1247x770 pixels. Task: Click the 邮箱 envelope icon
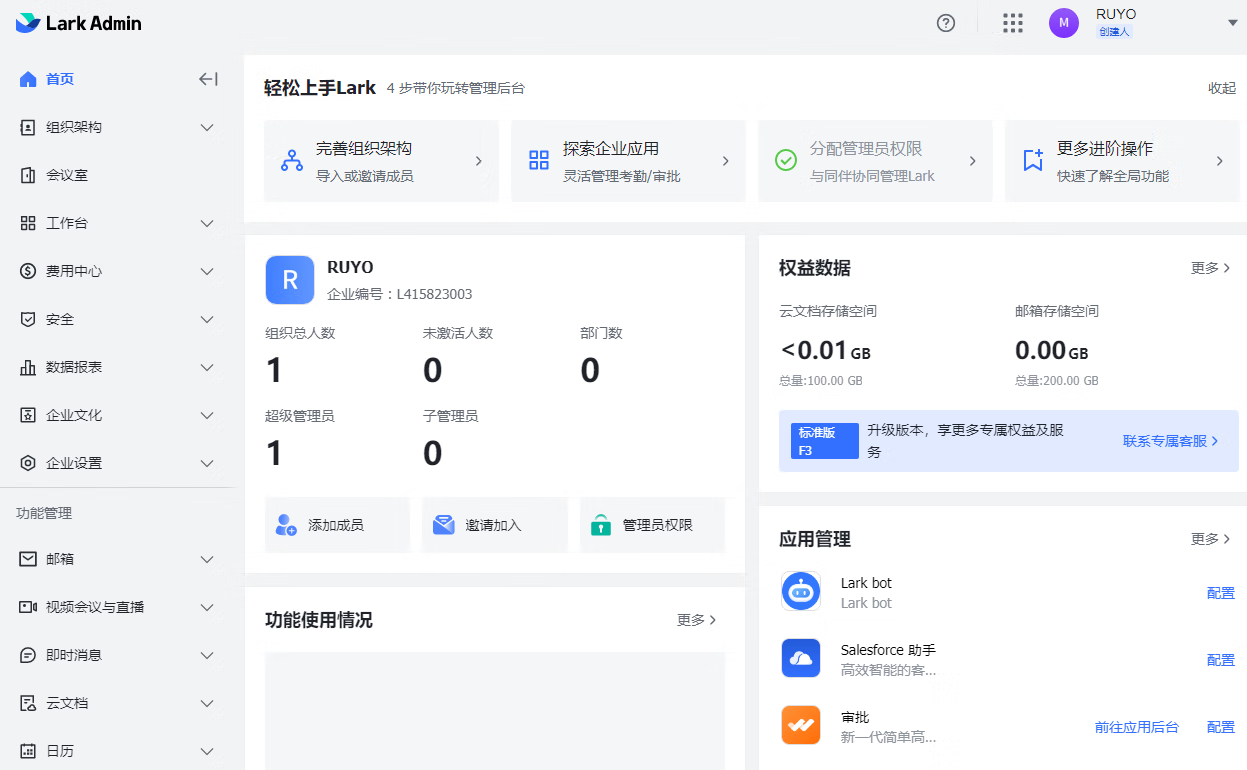tap(28, 559)
